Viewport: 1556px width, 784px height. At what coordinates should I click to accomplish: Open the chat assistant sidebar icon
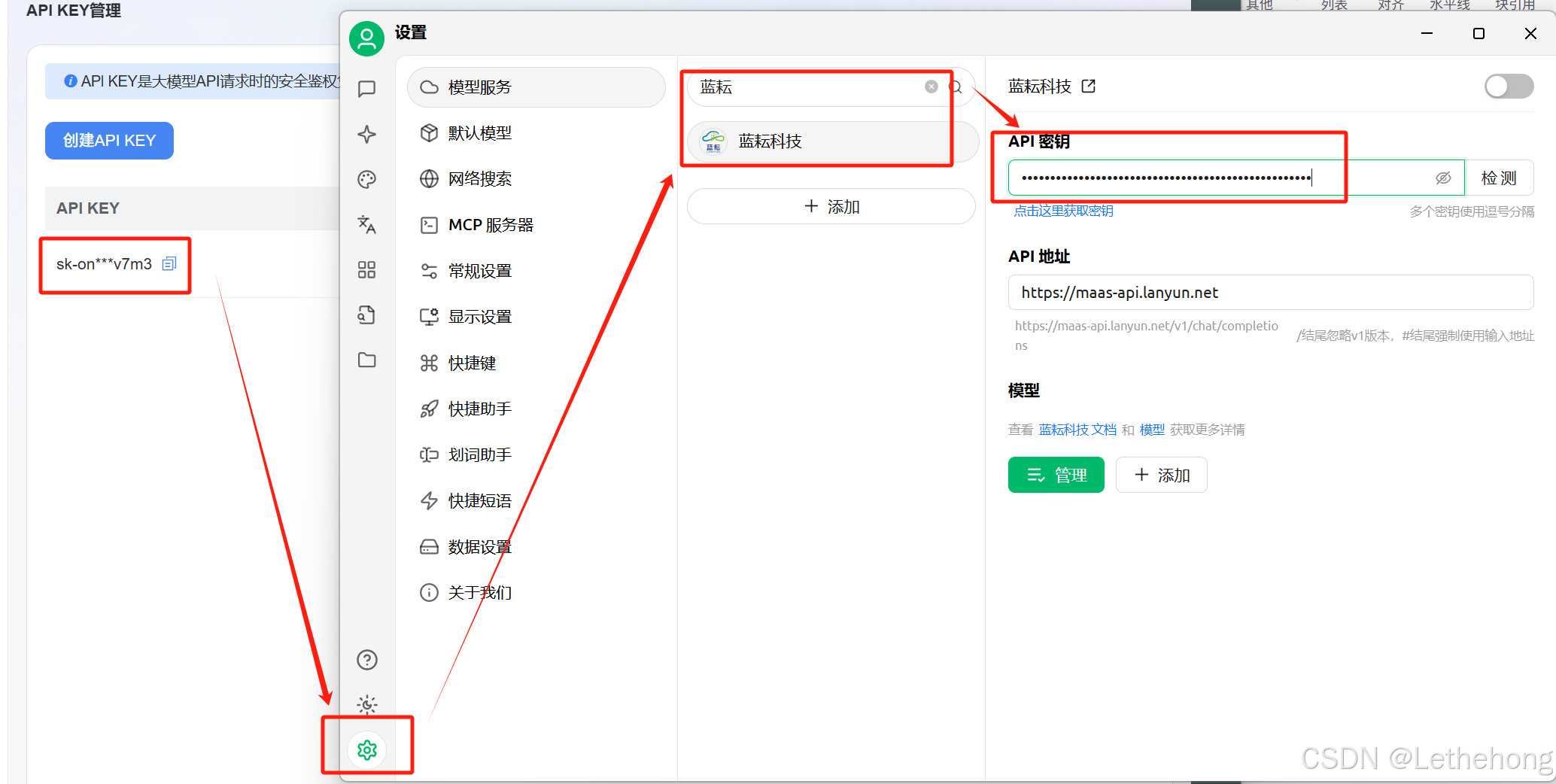coord(366,89)
